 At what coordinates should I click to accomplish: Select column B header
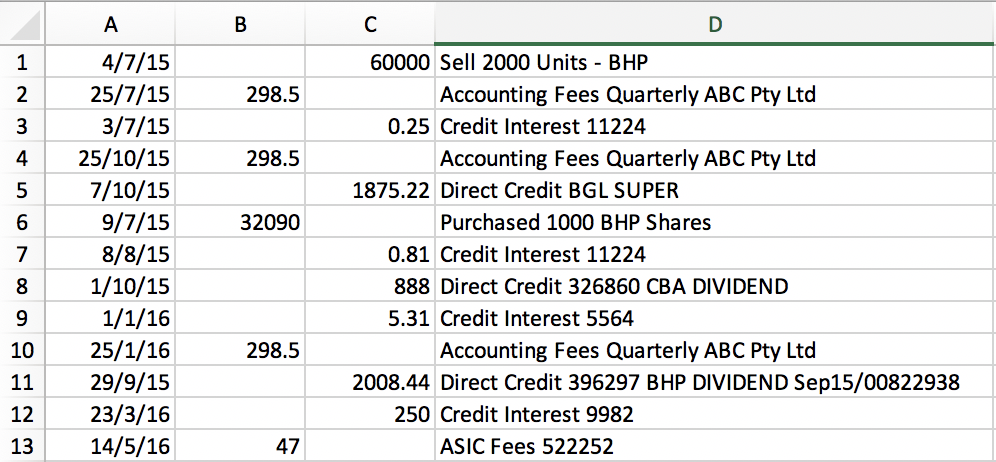tap(241, 25)
